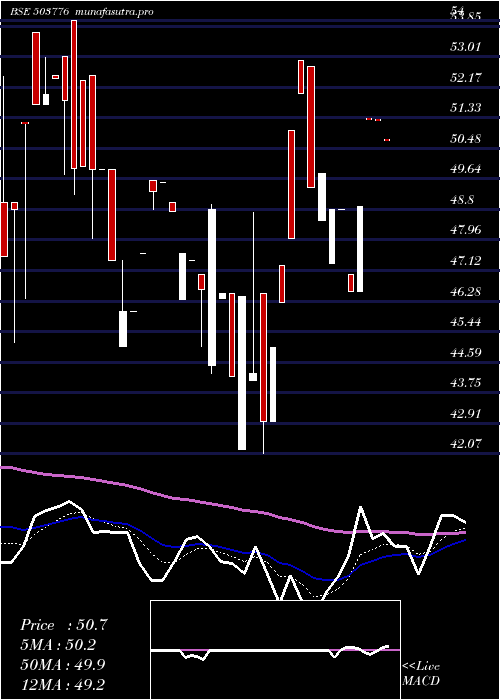Select the 48.8 price axis label
This screenshot has width=500, height=700.
(462, 200)
